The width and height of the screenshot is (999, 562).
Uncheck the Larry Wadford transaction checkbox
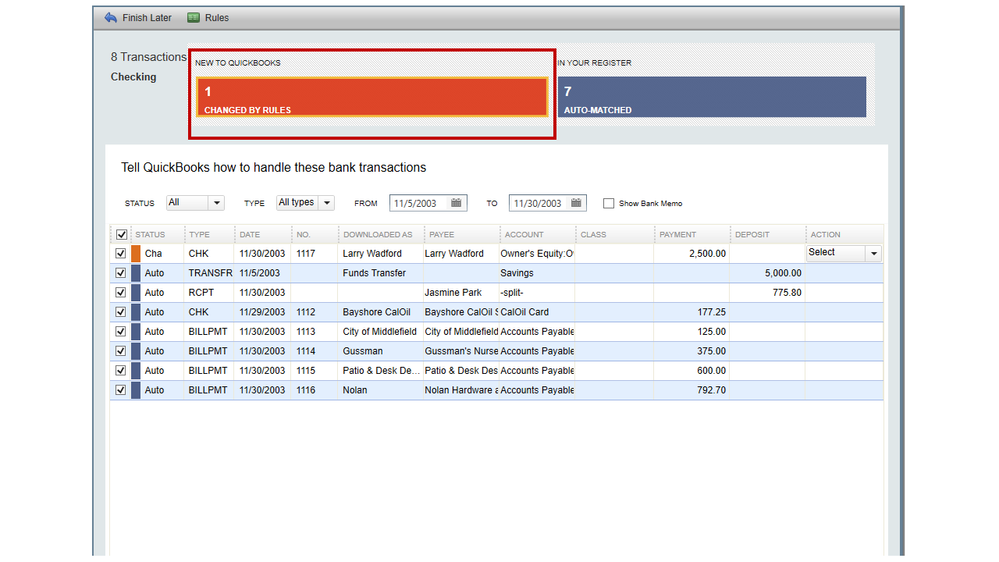pos(120,254)
